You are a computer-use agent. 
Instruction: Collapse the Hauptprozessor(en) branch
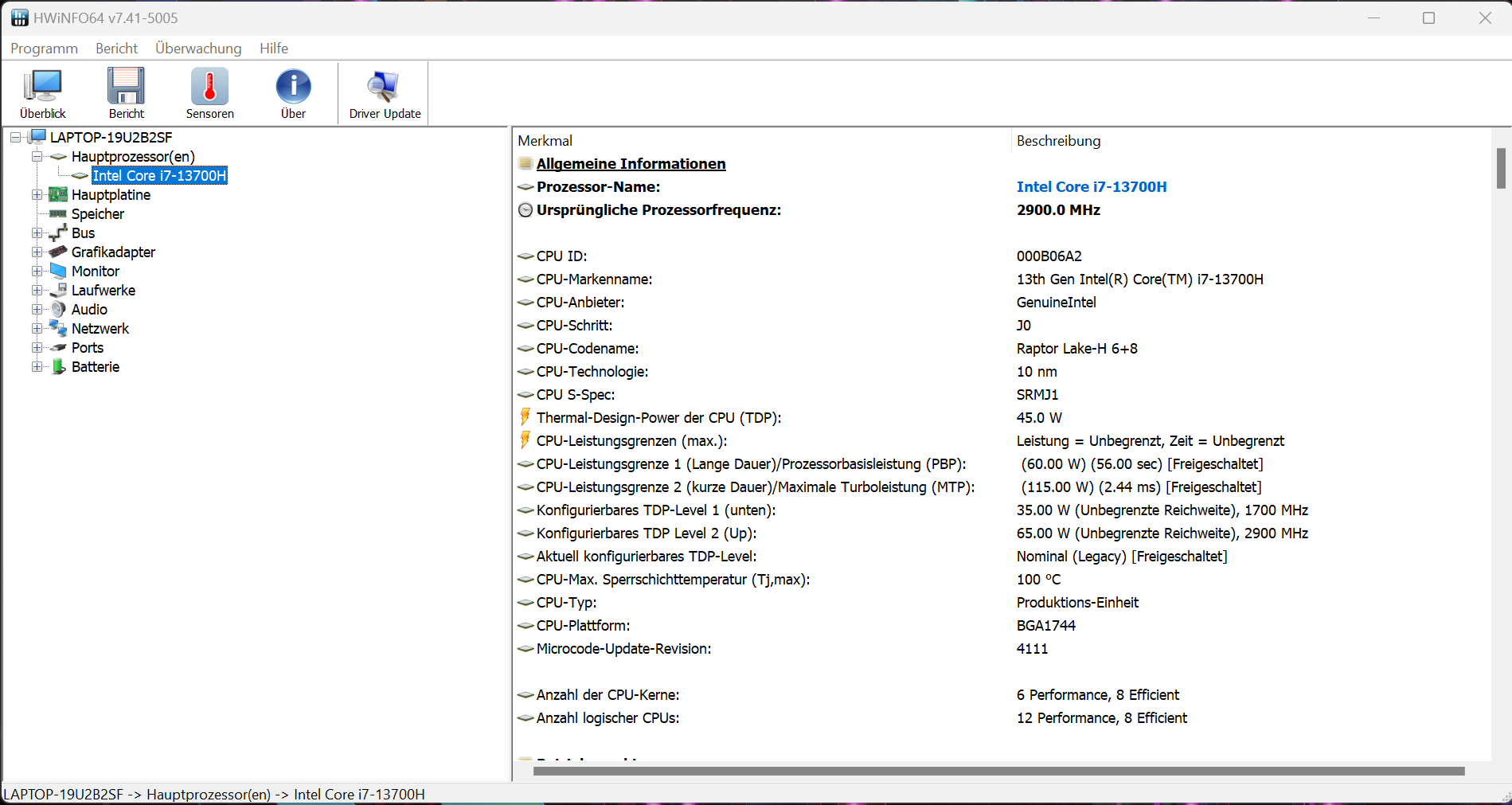[x=37, y=156]
